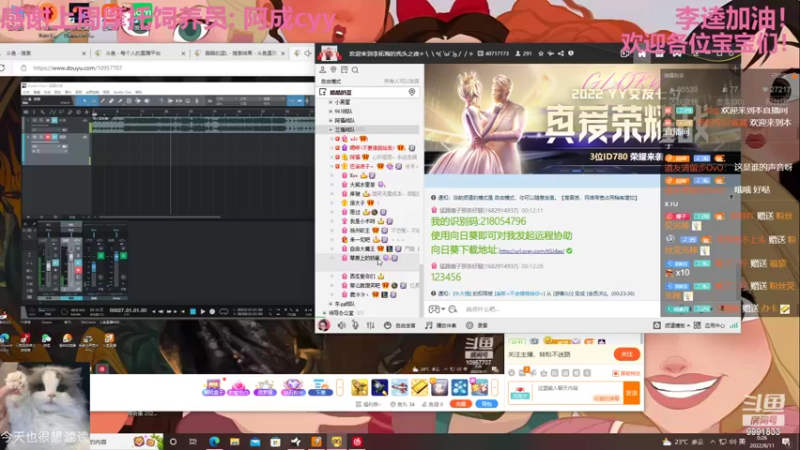Screen dimensions: 800x450
Task: Locate myself using pin beside current channel
Action: coord(412,92)
